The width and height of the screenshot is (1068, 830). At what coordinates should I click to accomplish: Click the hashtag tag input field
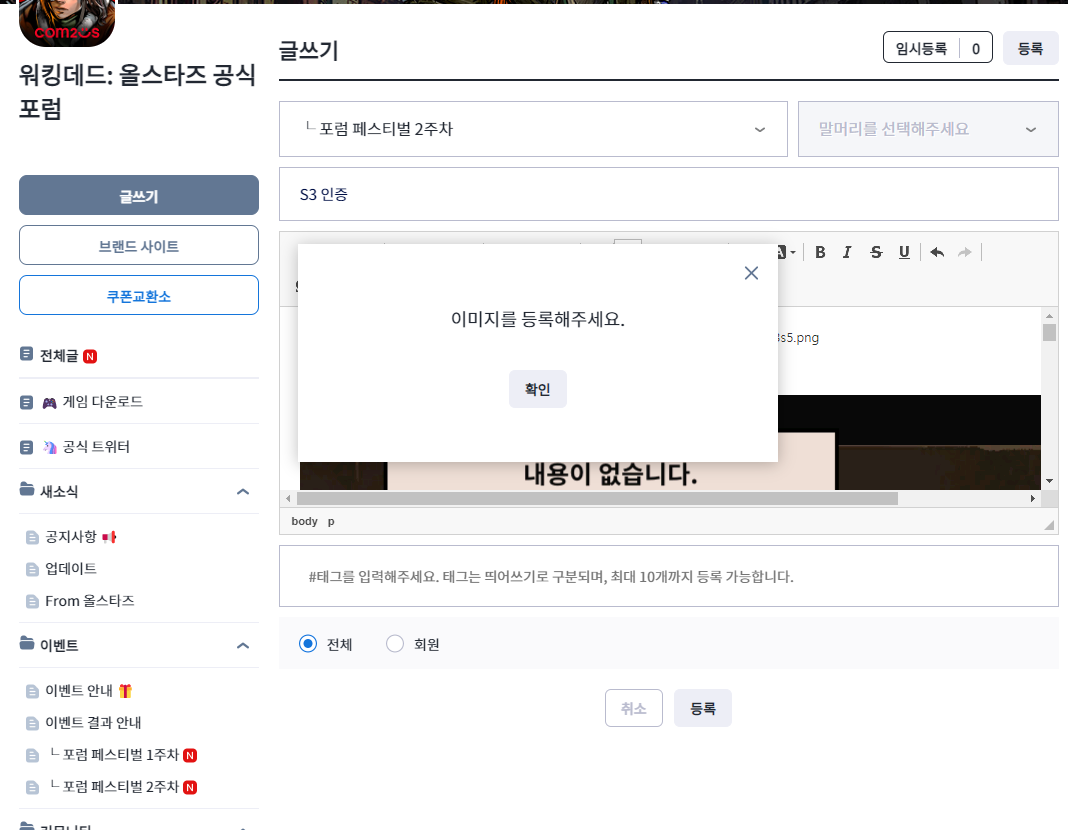[669, 576]
